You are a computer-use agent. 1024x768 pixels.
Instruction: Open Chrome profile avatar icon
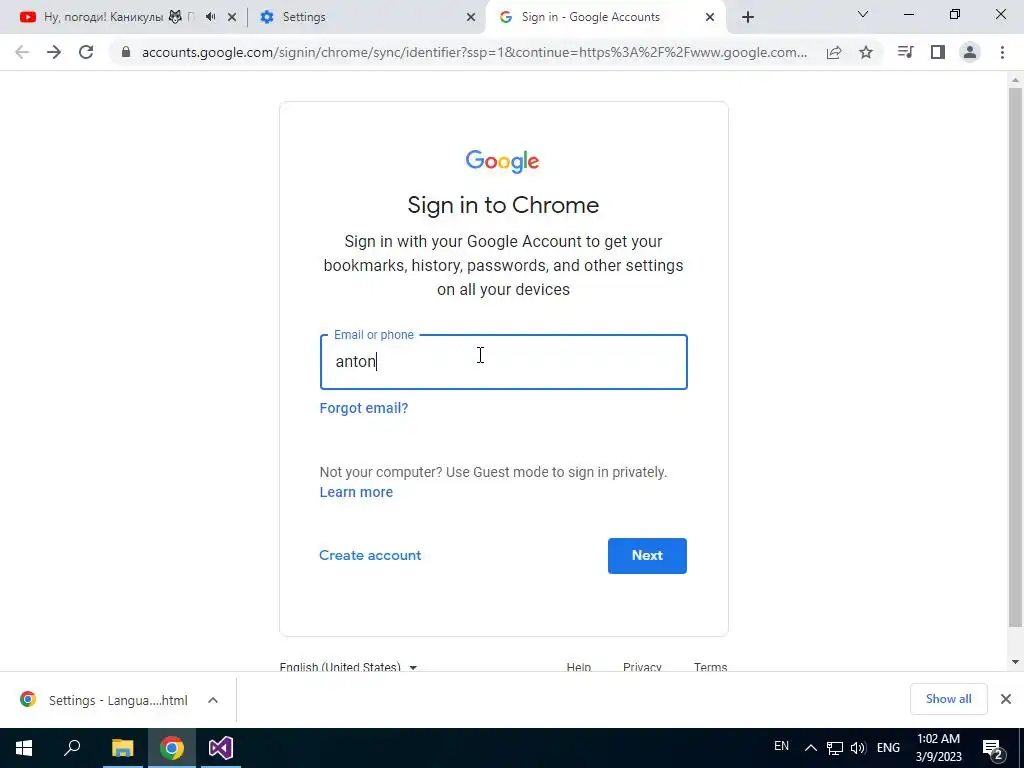(970, 52)
